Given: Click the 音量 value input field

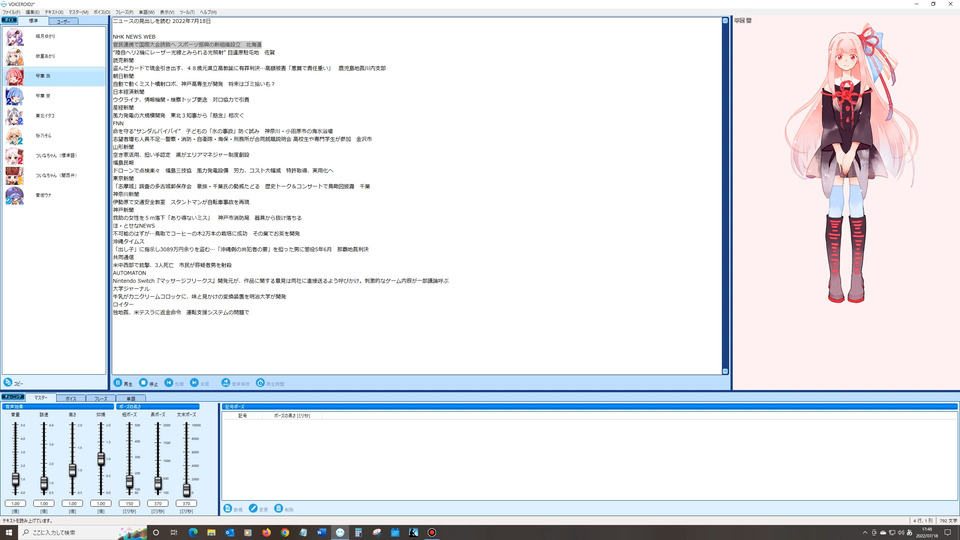Looking at the screenshot, I should (x=15, y=503).
